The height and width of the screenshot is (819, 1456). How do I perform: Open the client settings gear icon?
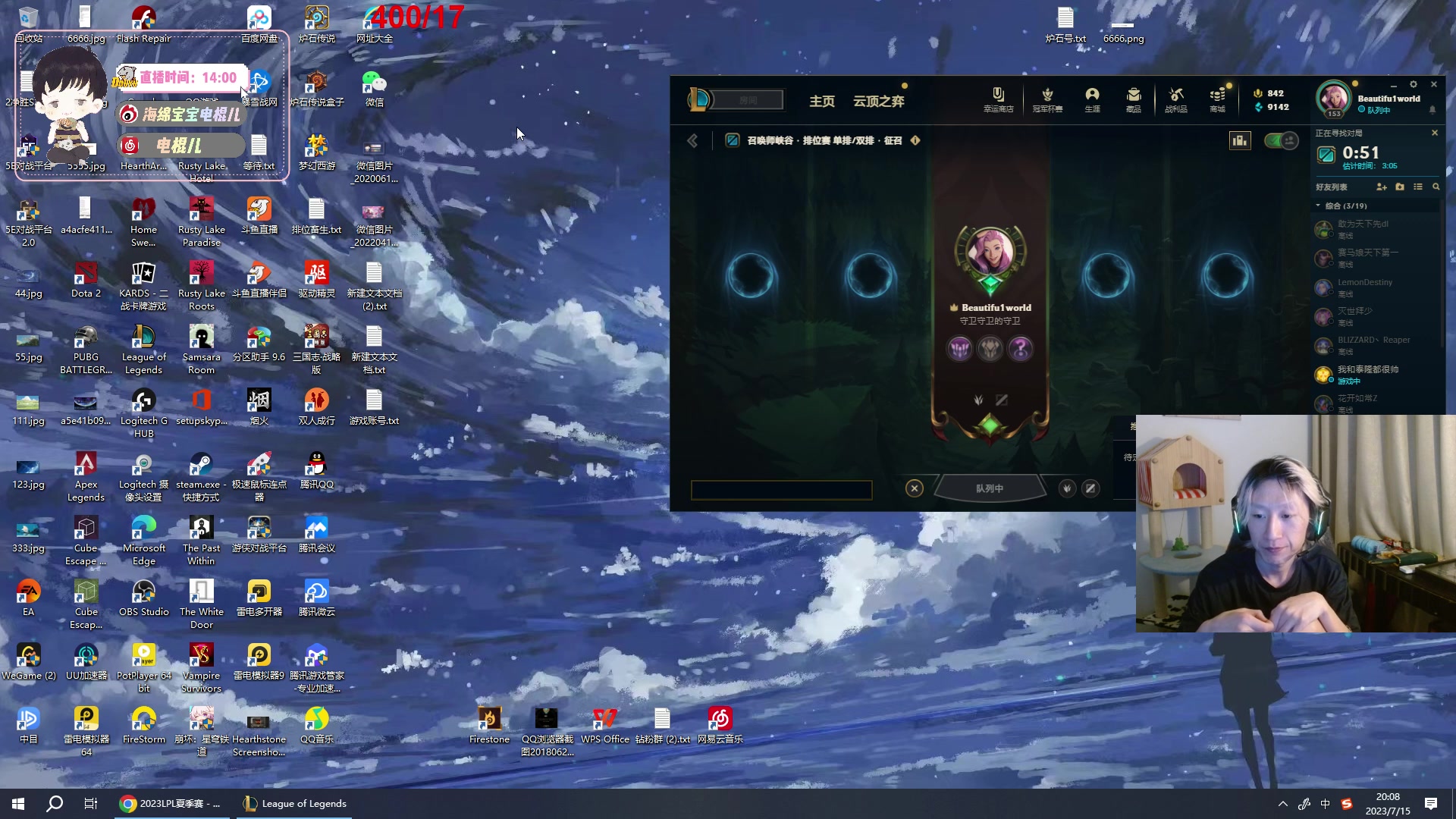pos(1414,84)
